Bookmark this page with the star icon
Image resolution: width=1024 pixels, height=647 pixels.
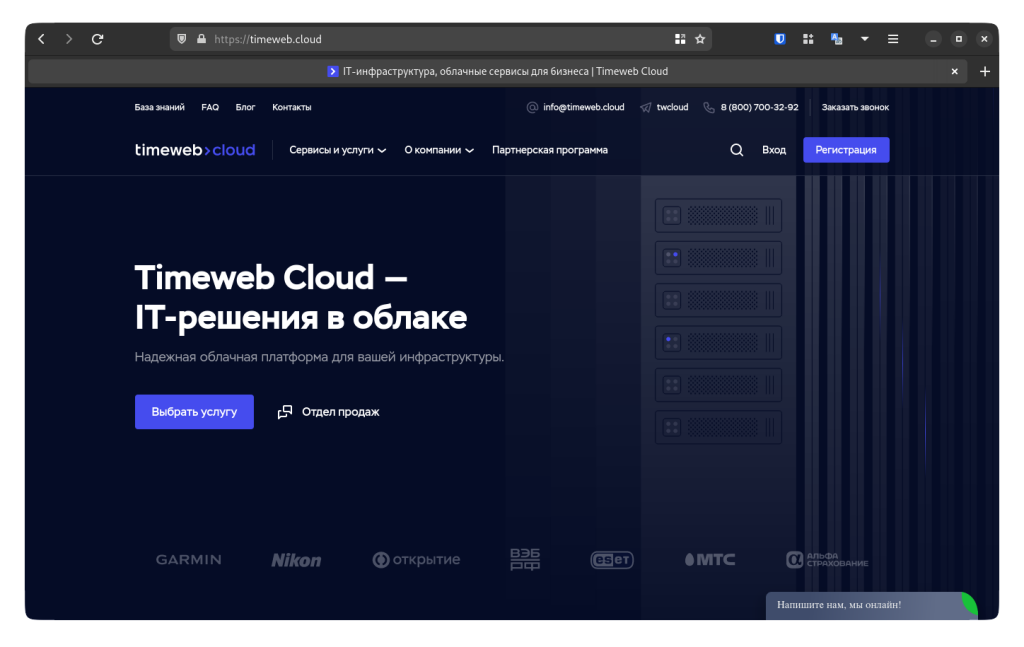(700, 39)
